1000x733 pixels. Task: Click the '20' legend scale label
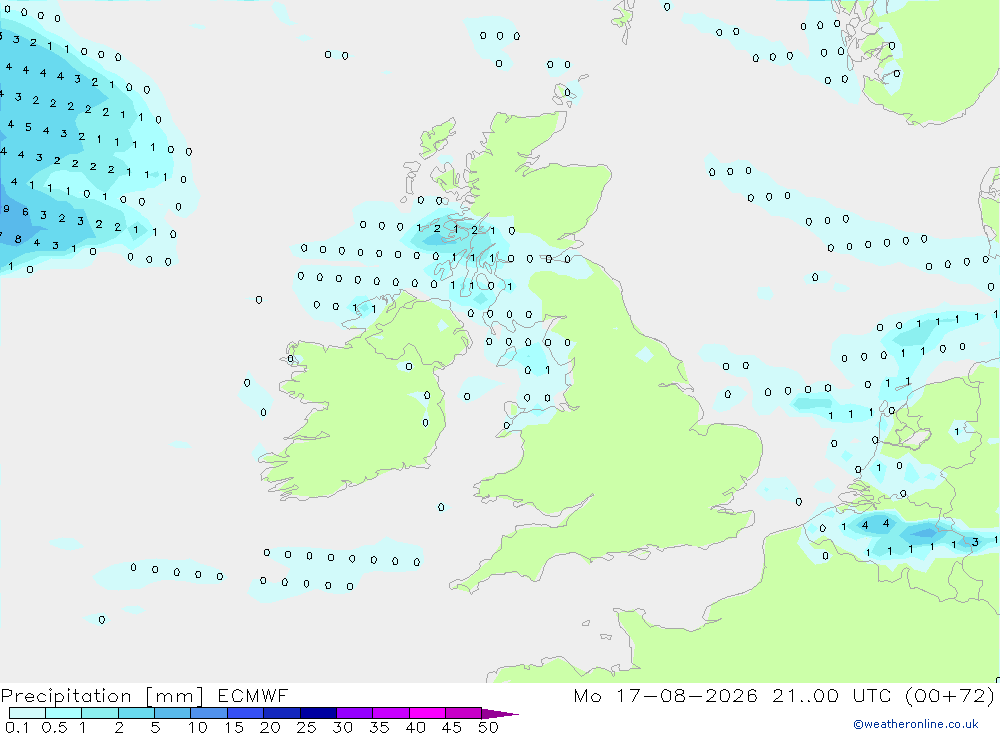click(x=270, y=727)
